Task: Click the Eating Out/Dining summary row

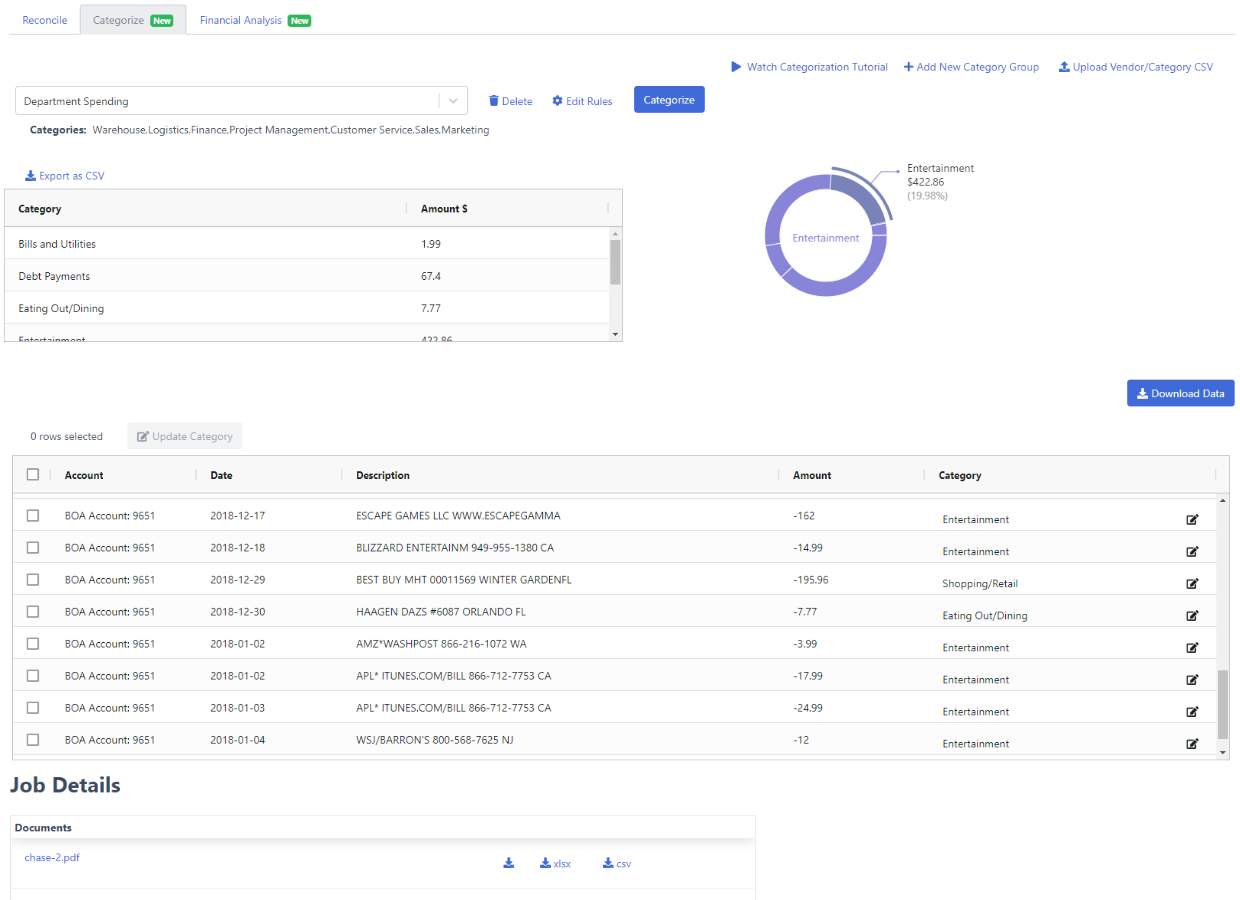Action: pos(307,308)
